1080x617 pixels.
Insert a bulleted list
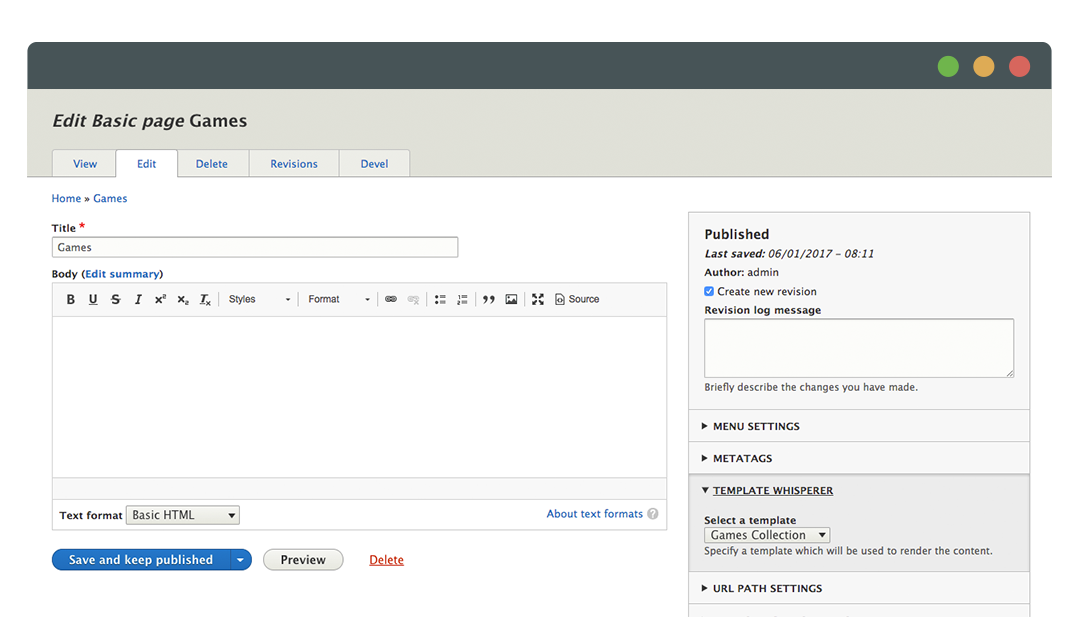pyautogui.click(x=439, y=299)
